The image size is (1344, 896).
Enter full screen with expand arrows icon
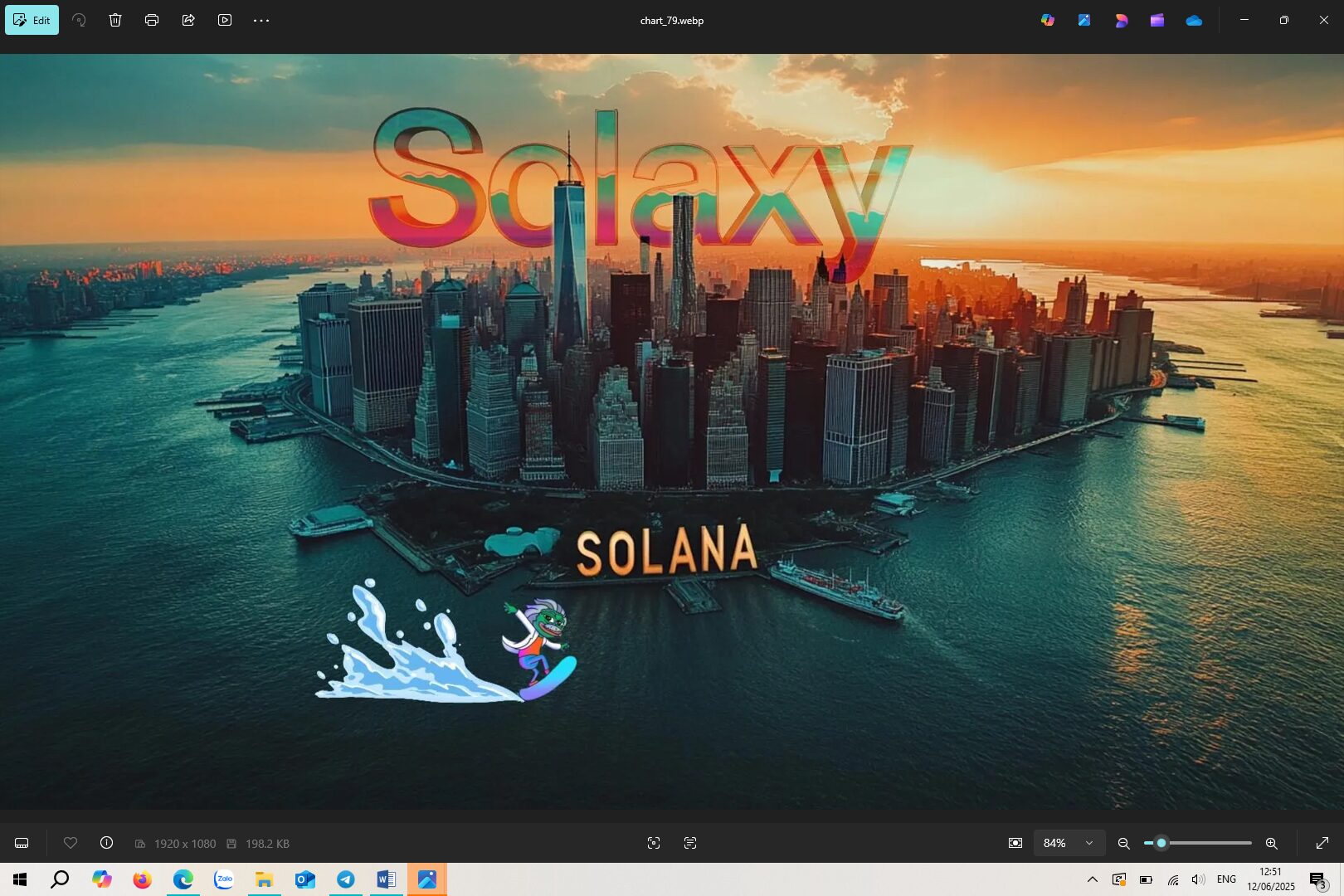coord(1322,843)
